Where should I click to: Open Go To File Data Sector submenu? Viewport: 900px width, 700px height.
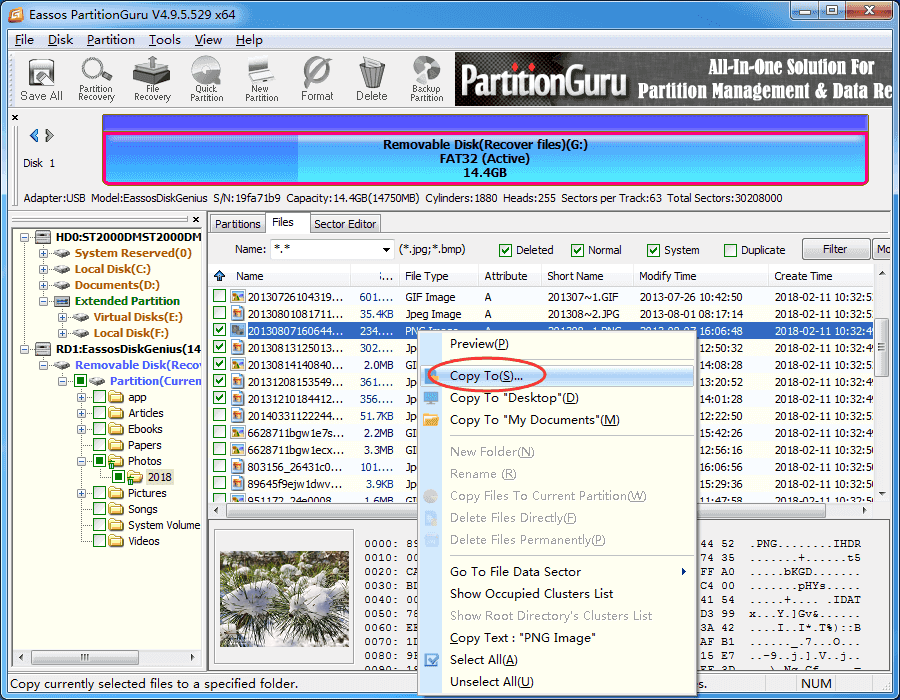558,571
